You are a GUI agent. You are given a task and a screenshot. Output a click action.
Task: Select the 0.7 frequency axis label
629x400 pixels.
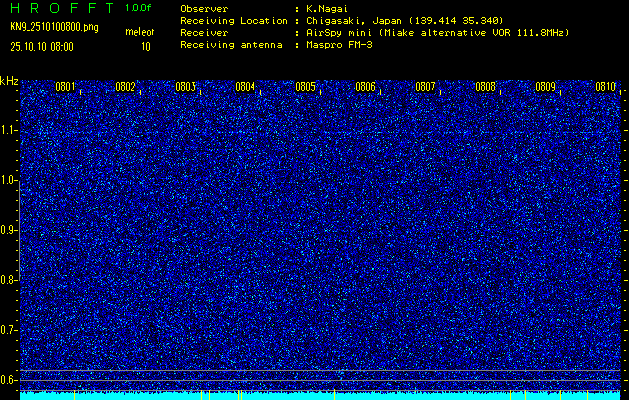click(9, 330)
